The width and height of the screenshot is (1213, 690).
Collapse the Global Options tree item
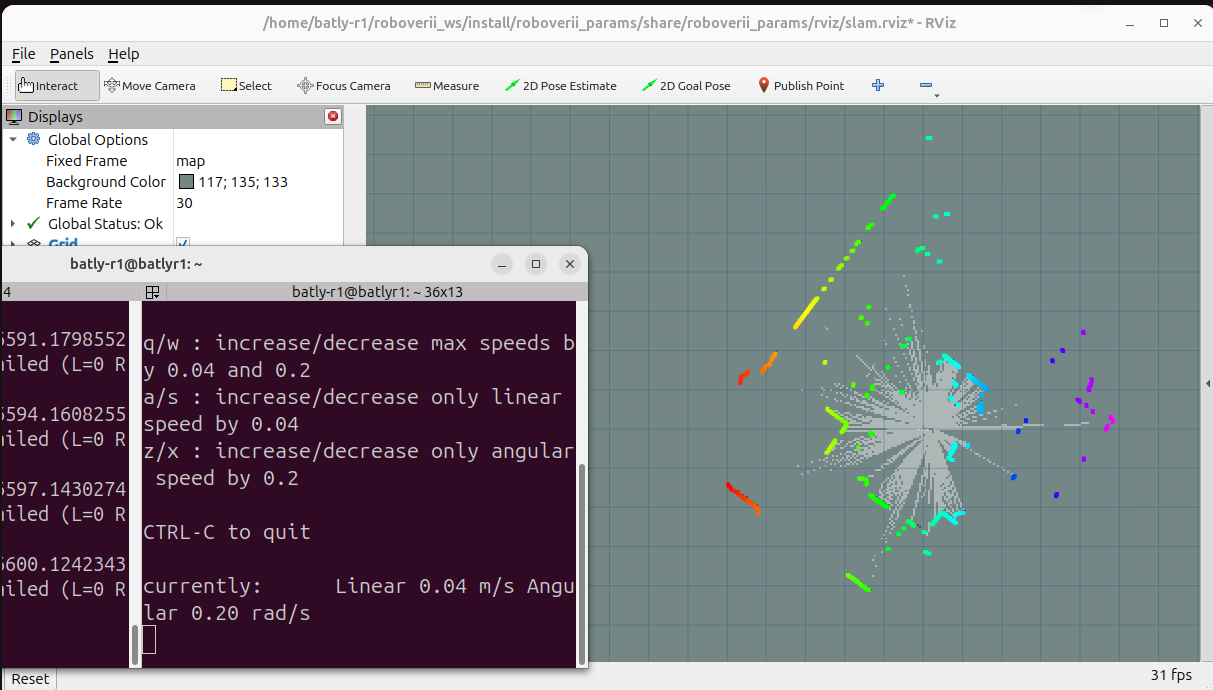13,140
